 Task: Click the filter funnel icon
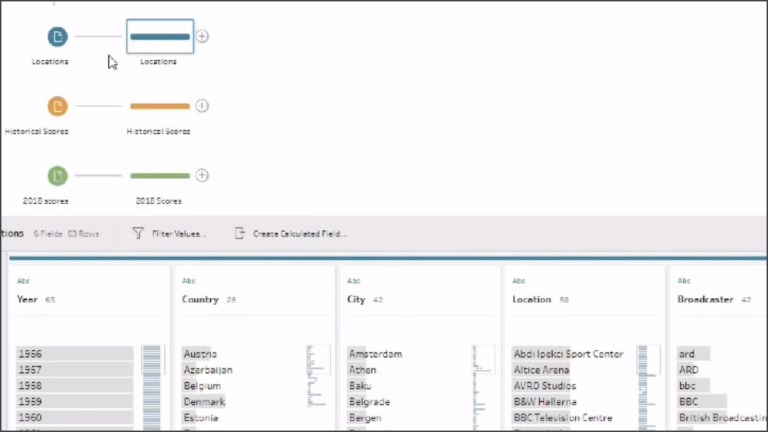[138, 234]
